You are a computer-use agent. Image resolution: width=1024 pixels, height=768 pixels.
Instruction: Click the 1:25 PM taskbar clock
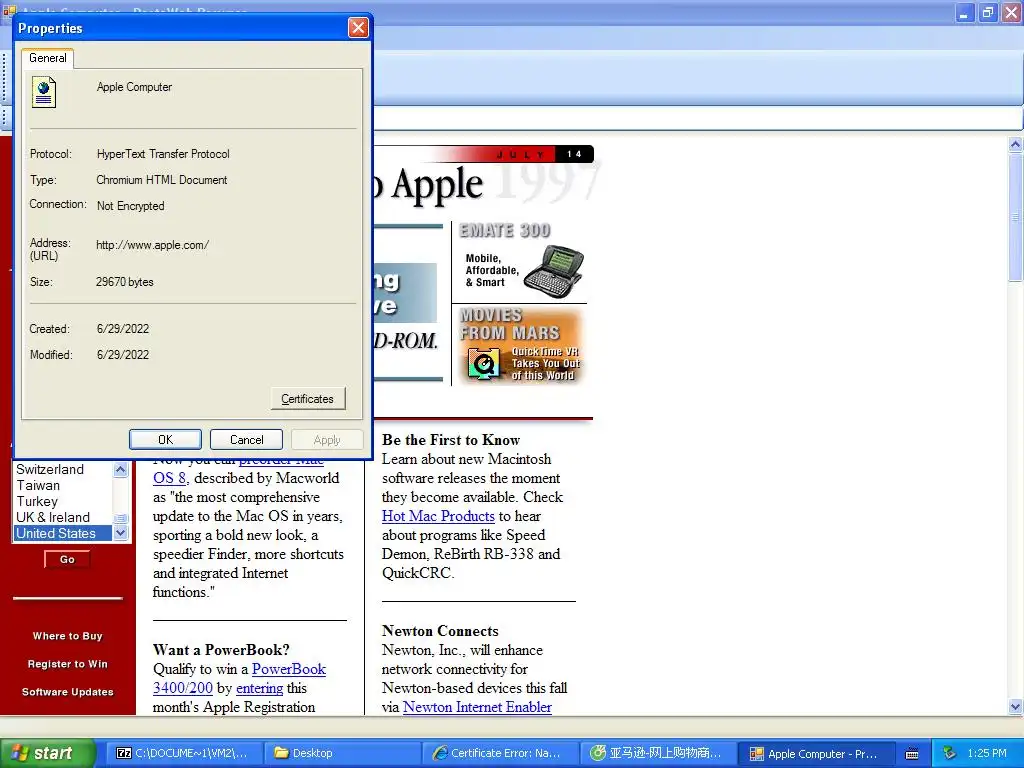987,753
